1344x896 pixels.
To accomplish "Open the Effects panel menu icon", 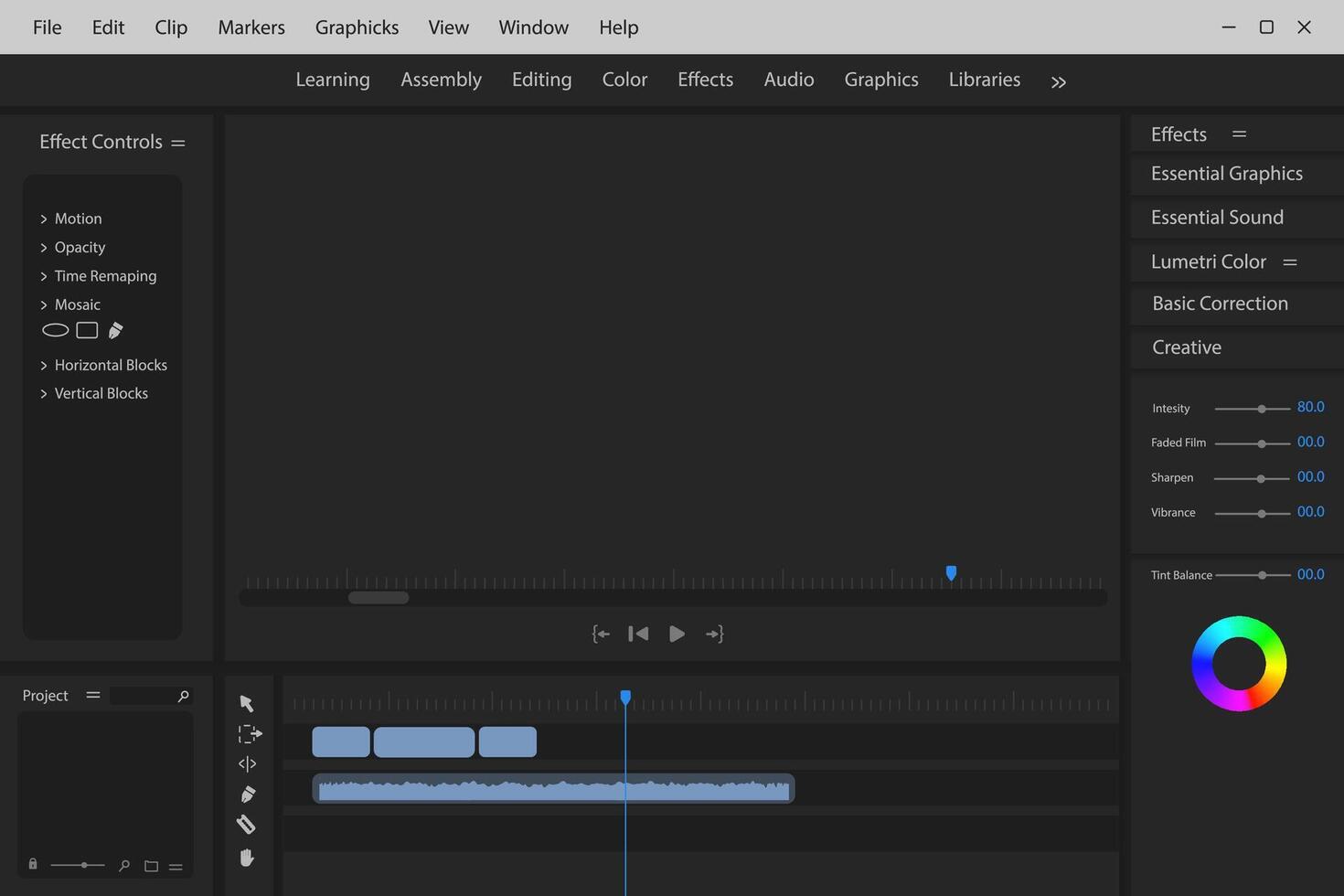I will tap(1239, 133).
